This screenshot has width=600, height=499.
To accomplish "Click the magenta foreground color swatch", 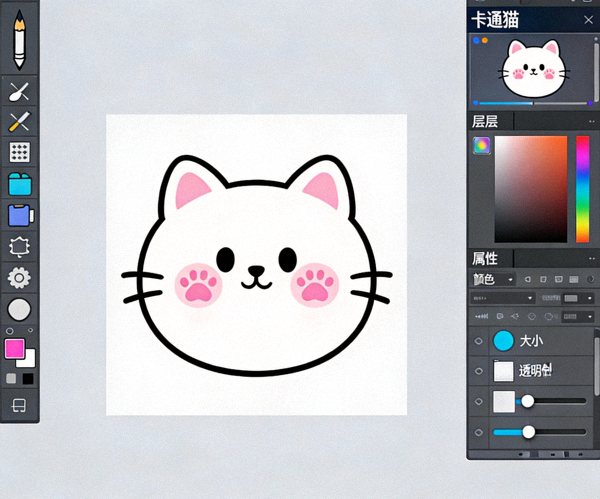I will (x=15, y=348).
